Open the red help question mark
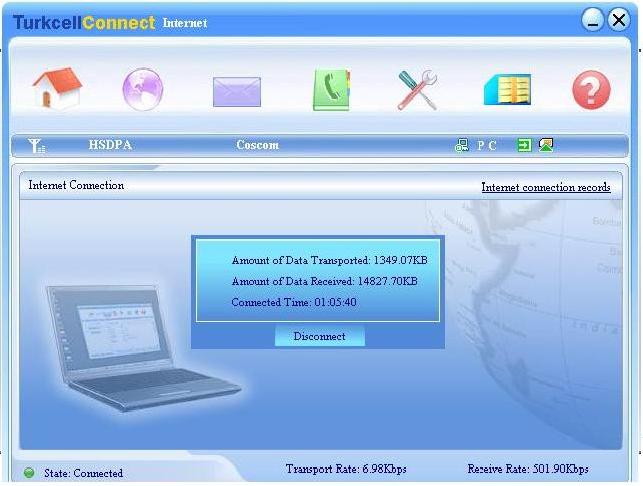 [x=591, y=91]
